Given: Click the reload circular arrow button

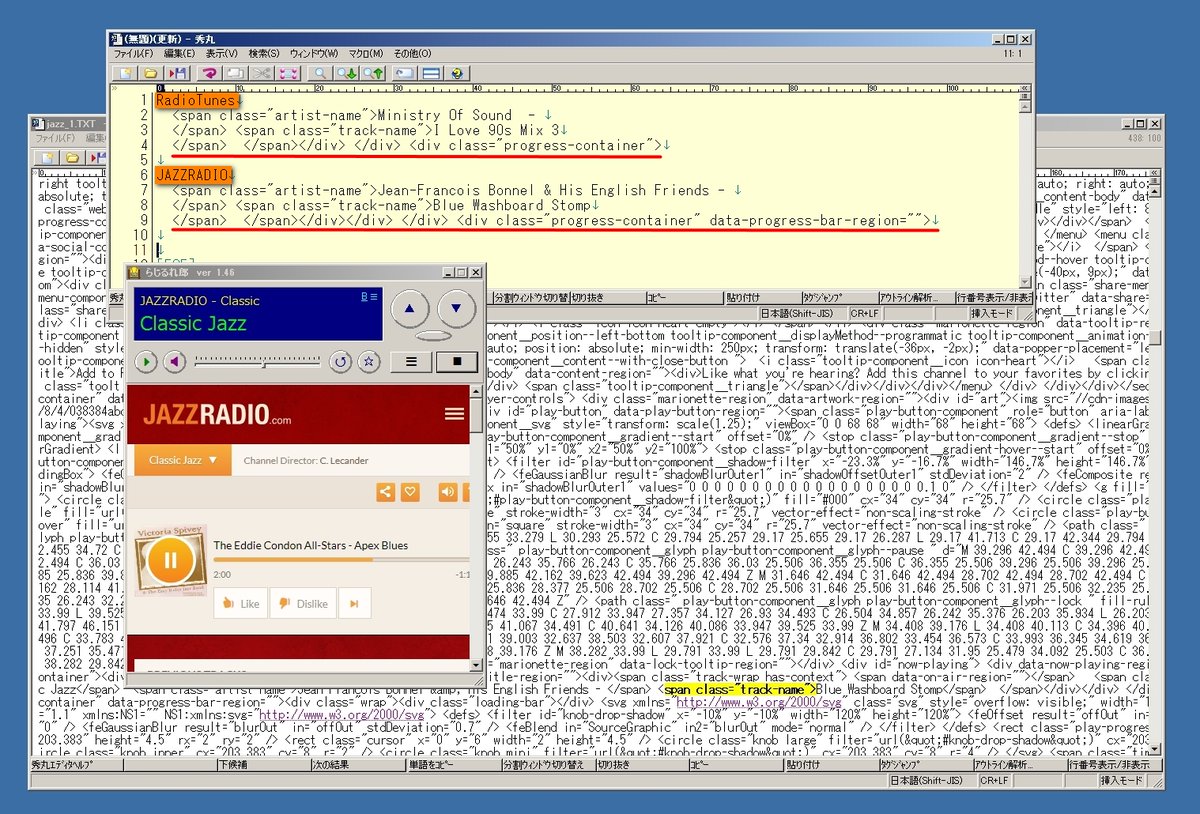Looking at the screenshot, I should 341,361.
